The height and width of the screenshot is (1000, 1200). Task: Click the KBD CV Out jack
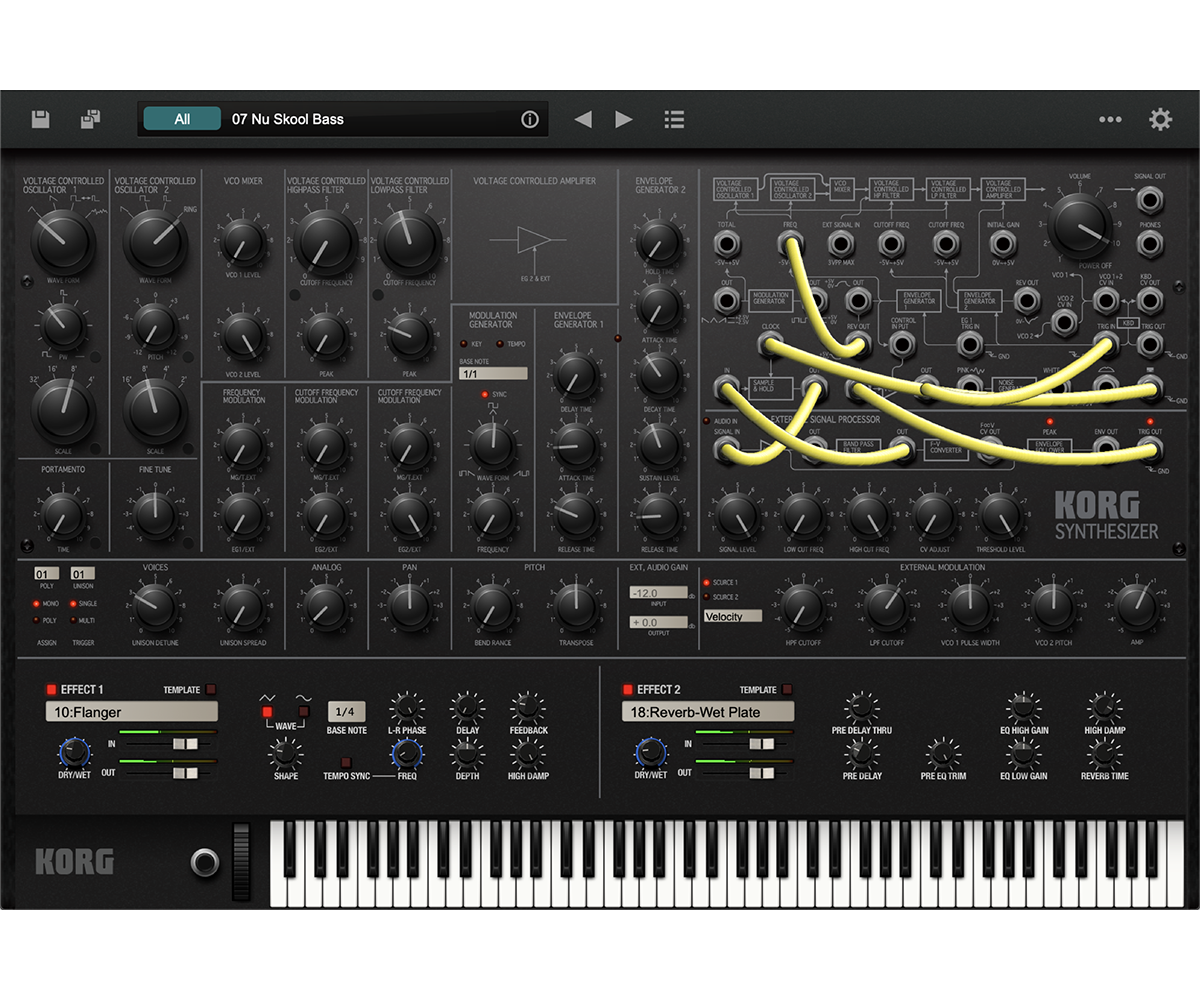(x=1151, y=301)
